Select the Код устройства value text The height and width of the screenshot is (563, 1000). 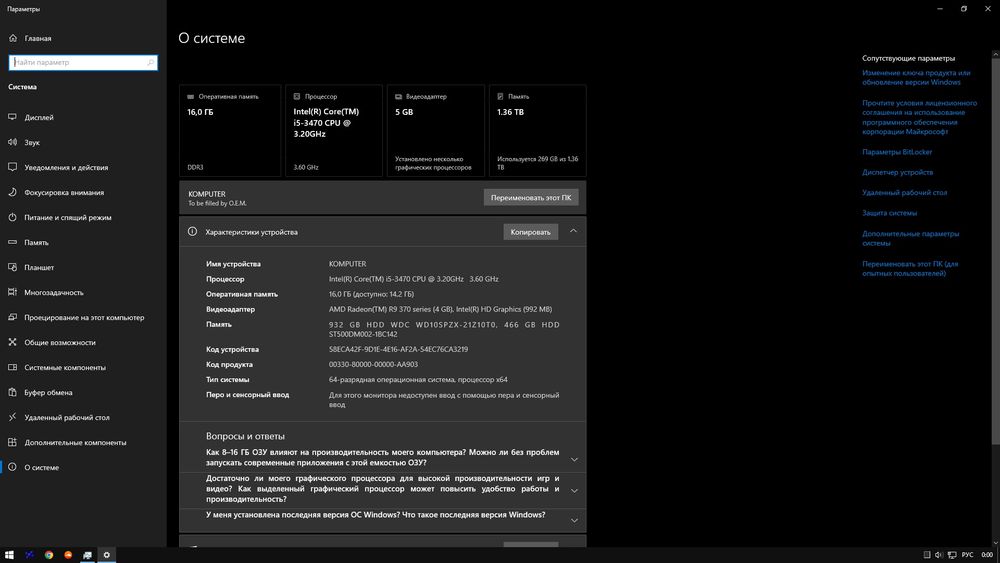tap(398, 349)
